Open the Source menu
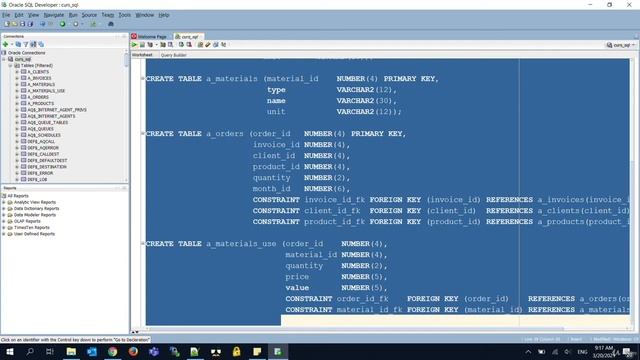Viewport: 640px width, 360px height. (x=89, y=15)
